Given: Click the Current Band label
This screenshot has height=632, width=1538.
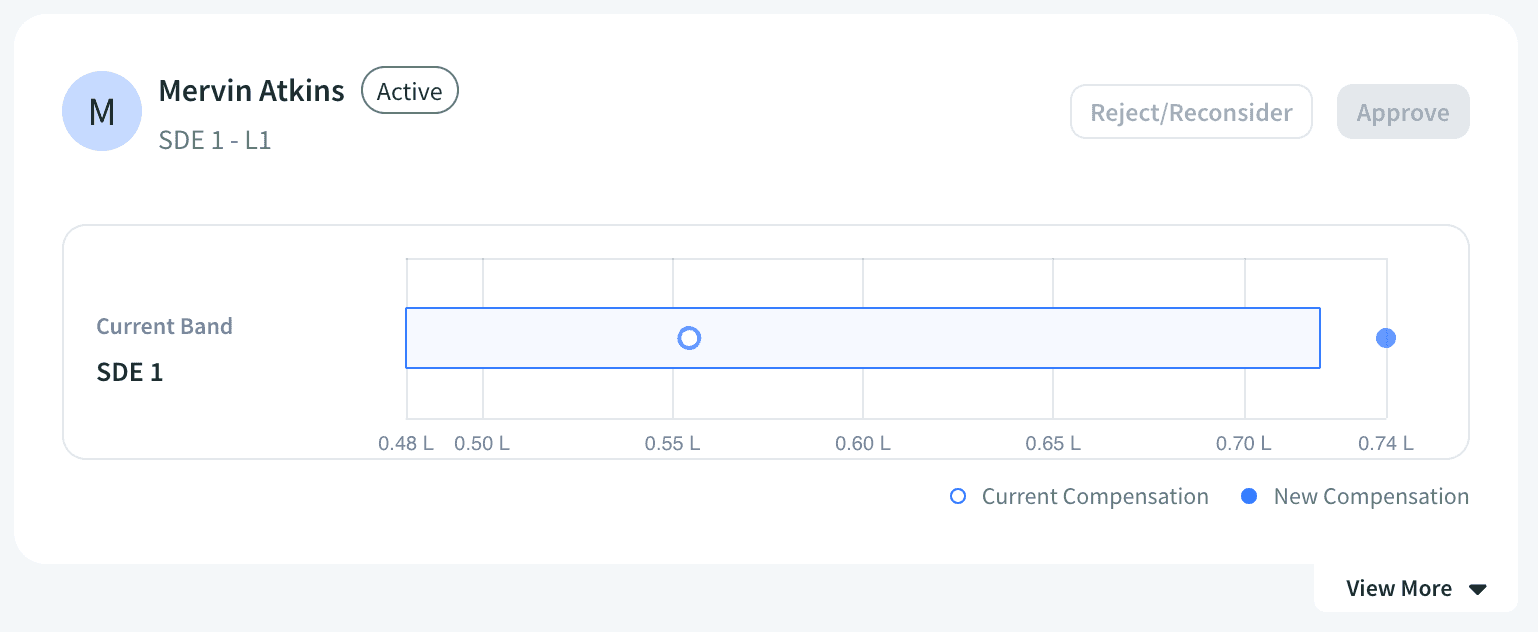Looking at the screenshot, I should (x=164, y=326).
